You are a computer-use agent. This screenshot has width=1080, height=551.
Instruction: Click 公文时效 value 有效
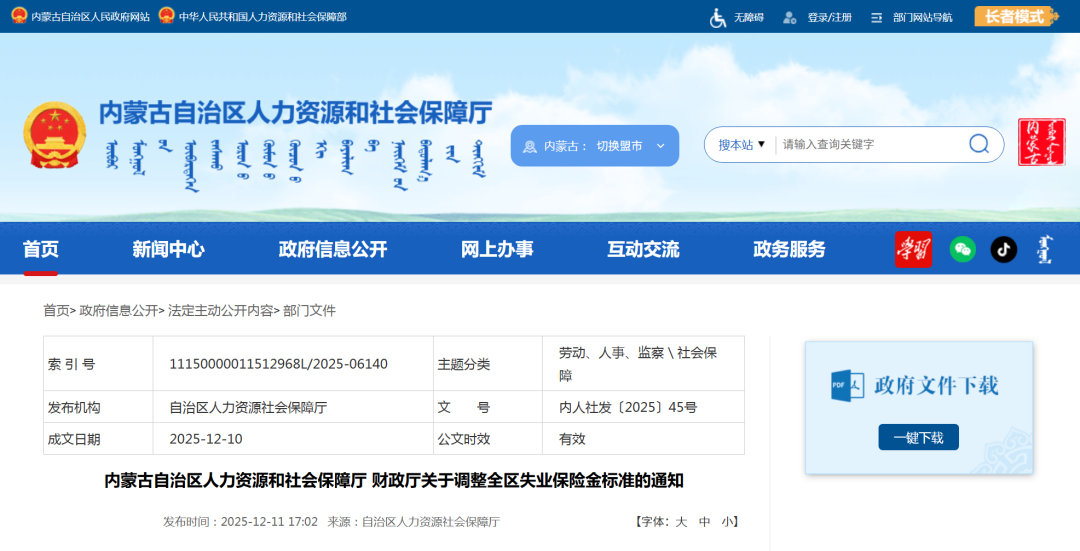(x=572, y=439)
